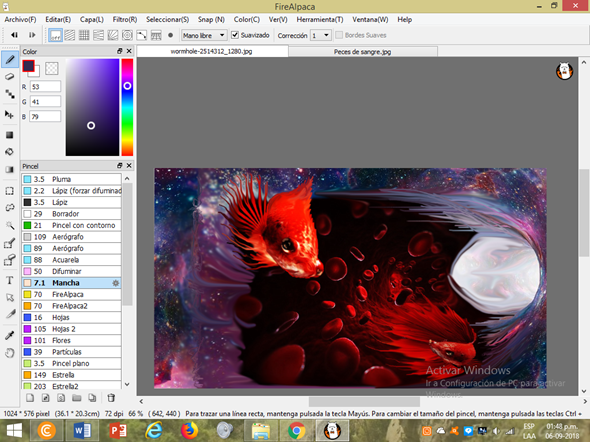Screen dimensions: 590x442
Task: Select the Hand tool
Action: click(x=10, y=353)
